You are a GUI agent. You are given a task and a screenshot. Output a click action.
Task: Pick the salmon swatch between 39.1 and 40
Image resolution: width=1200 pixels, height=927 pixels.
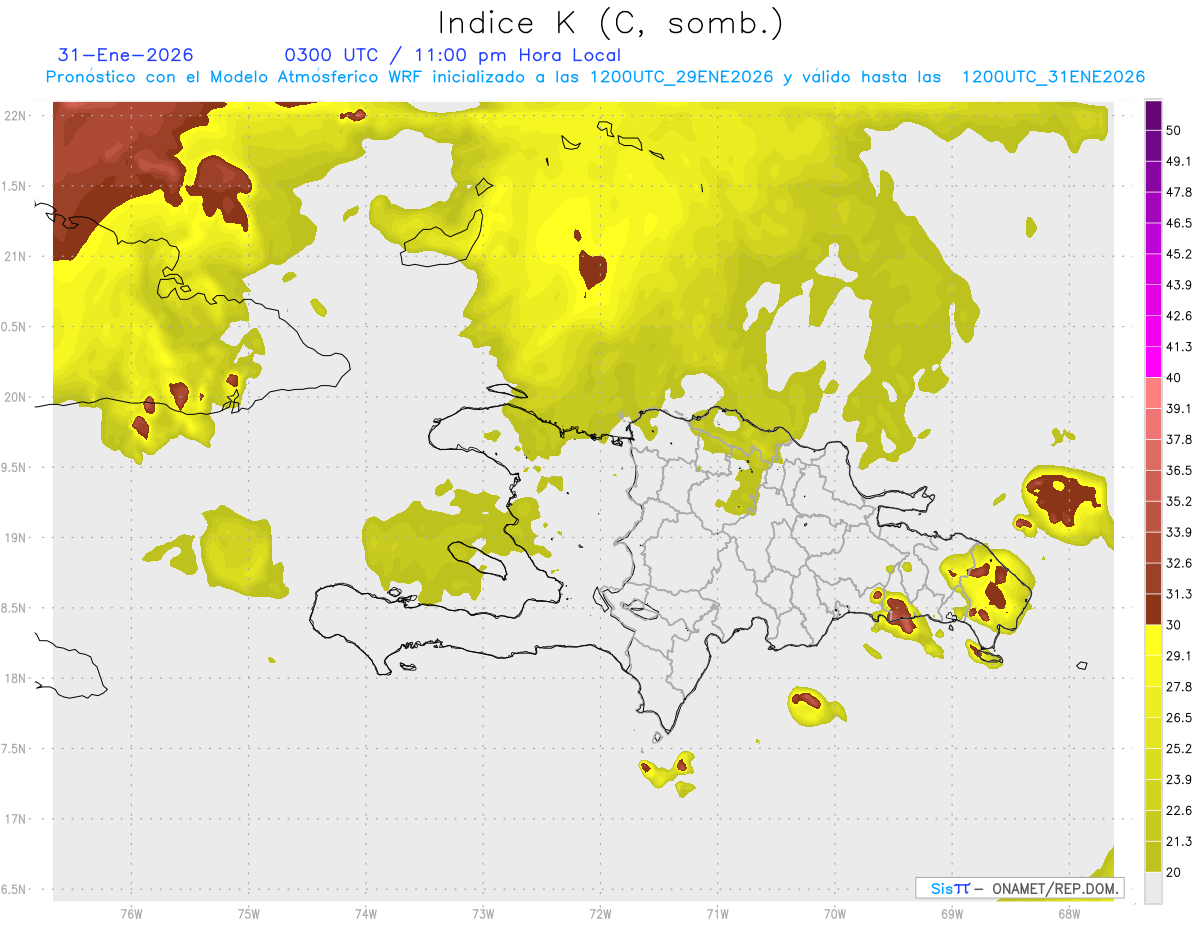(x=1153, y=393)
